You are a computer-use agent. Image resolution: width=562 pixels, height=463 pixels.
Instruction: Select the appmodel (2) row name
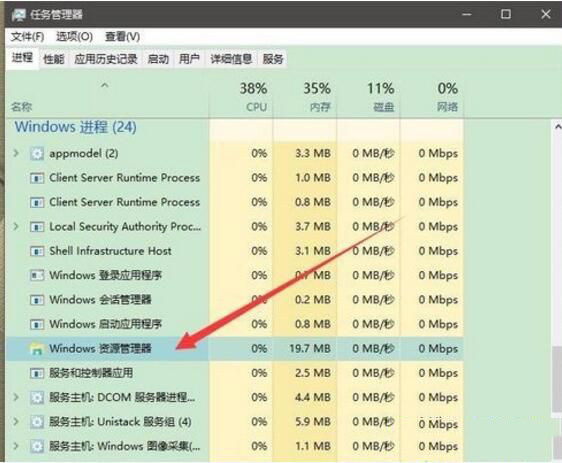point(84,154)
